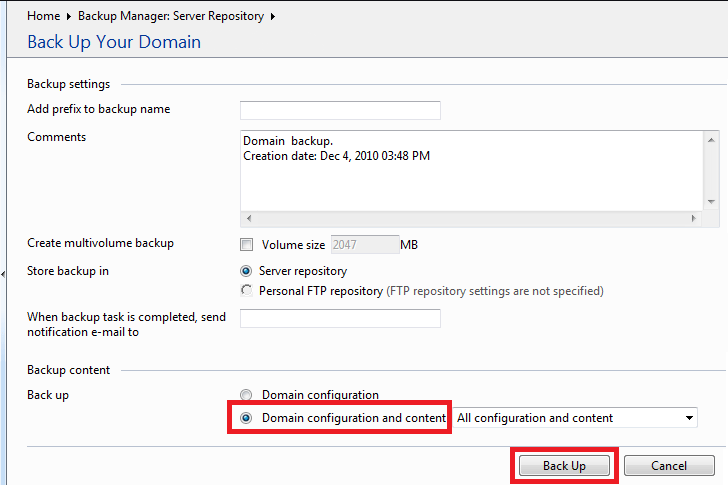Choose Personal FTP repository option

[x=246, y=291]
